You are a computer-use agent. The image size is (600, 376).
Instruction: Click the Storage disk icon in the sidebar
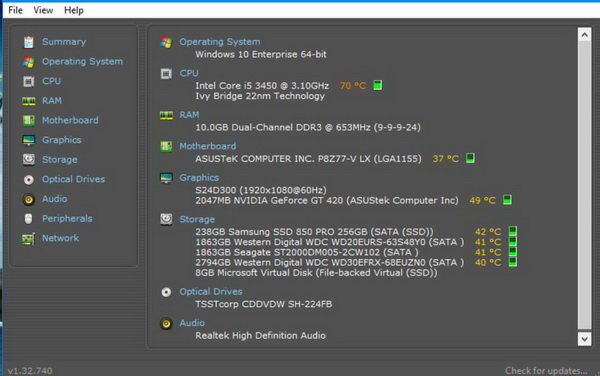(x=29, y=160)
